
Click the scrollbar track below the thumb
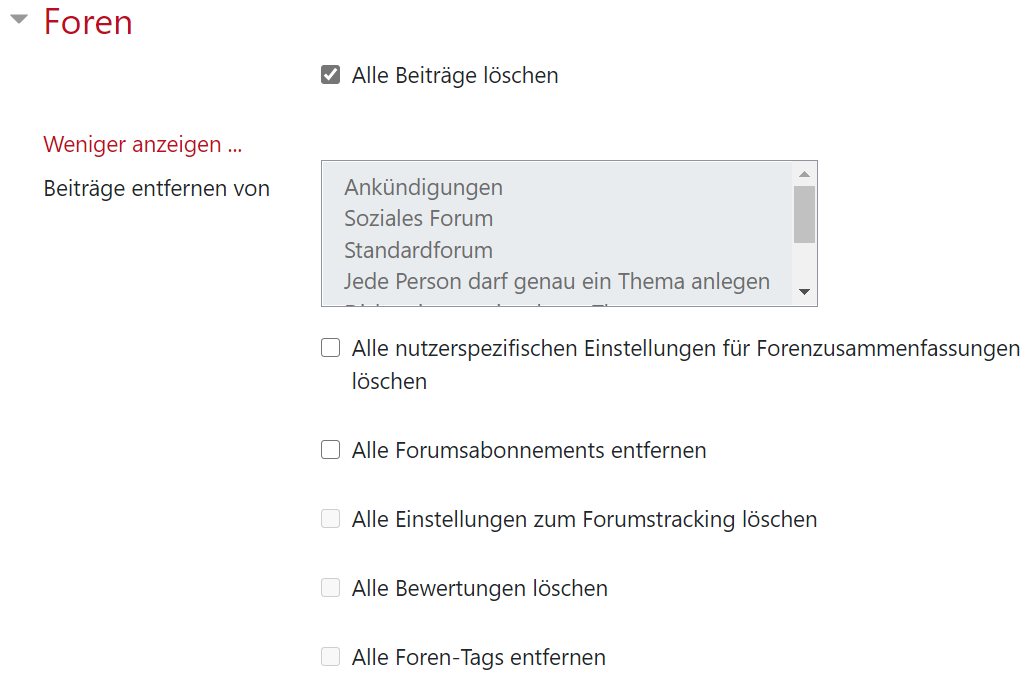pos(806,265)
